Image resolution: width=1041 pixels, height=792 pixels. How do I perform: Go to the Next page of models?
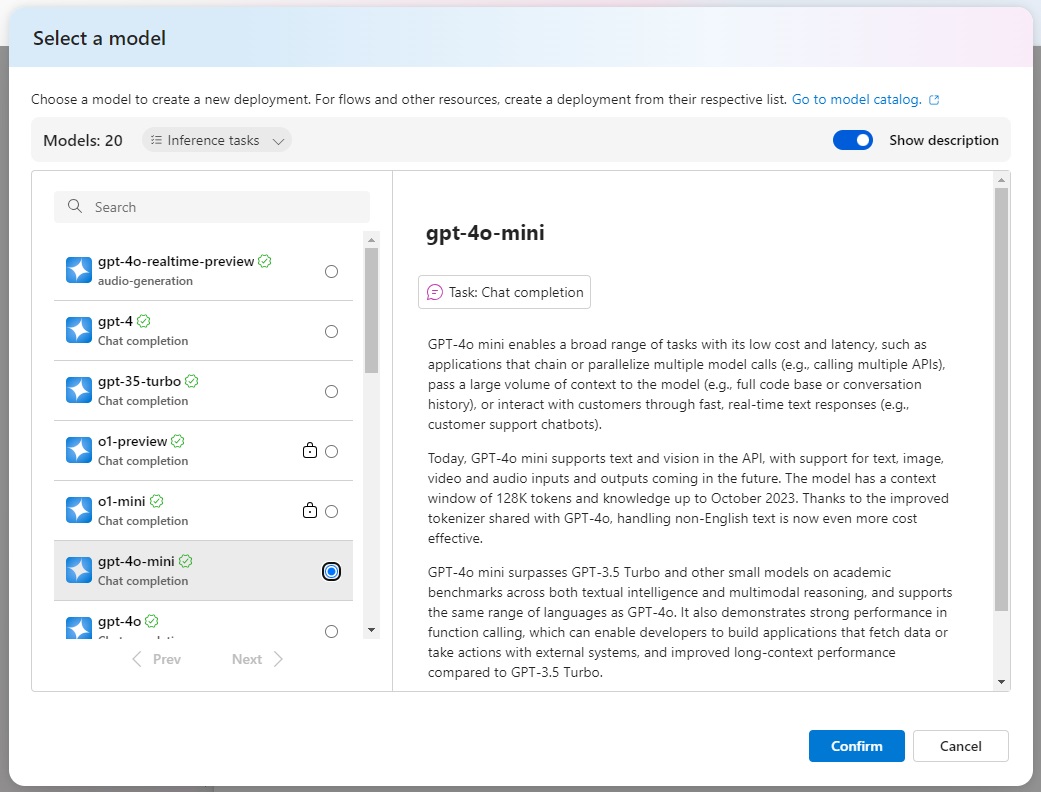(257, 659)
